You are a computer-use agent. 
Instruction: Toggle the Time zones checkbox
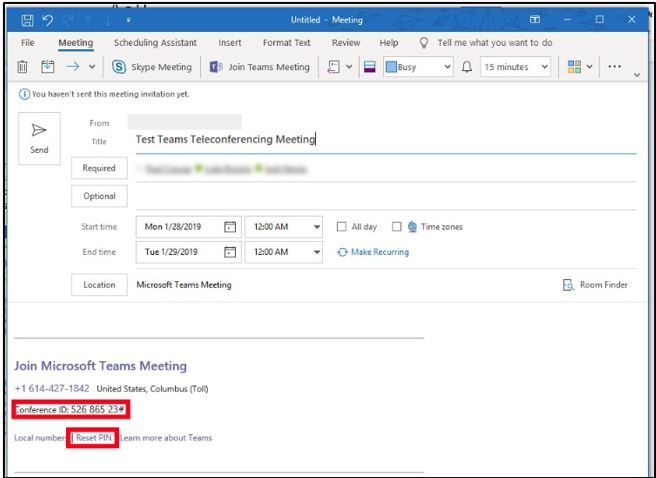pos(397,226)
